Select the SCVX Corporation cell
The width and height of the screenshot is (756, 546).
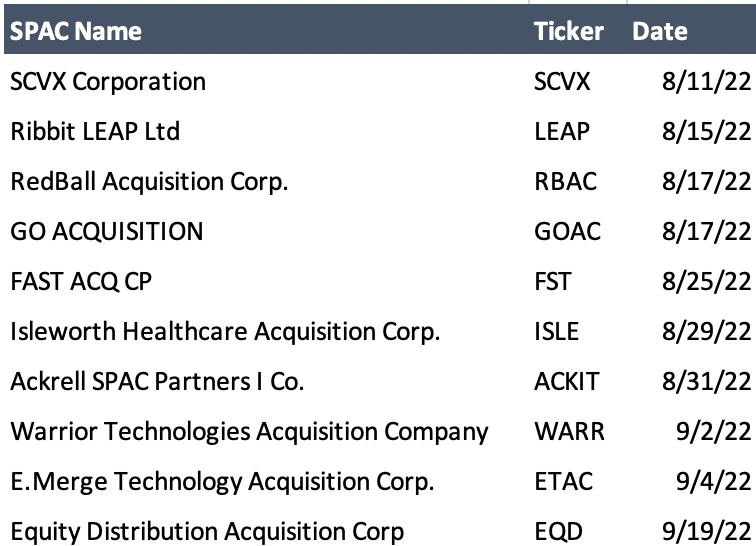[108, 82]
